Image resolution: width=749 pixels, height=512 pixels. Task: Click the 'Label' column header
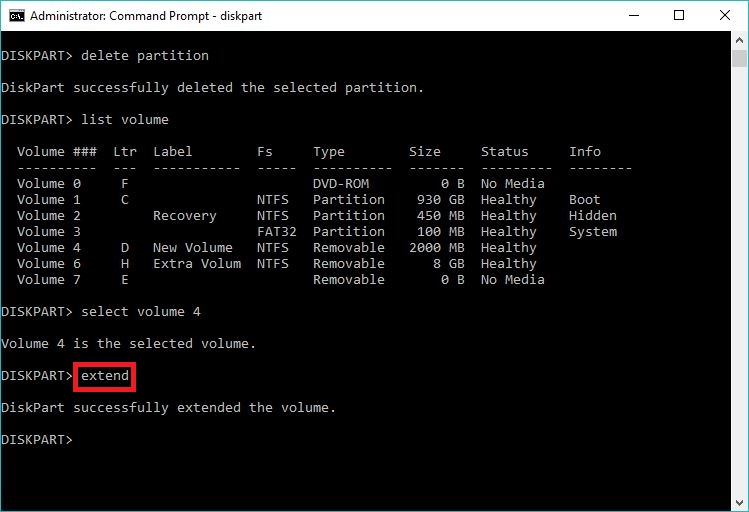(x=172, y=152)
